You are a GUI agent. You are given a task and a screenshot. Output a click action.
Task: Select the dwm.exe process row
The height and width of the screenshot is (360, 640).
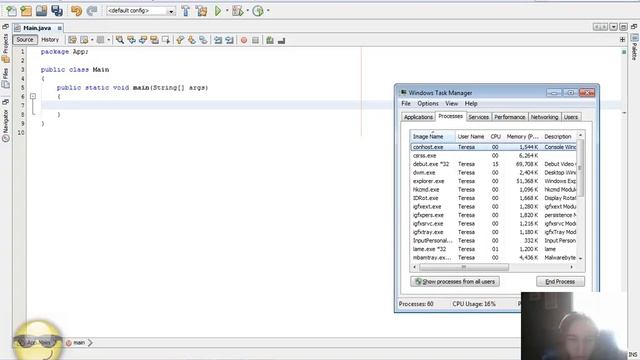[493, 173]
